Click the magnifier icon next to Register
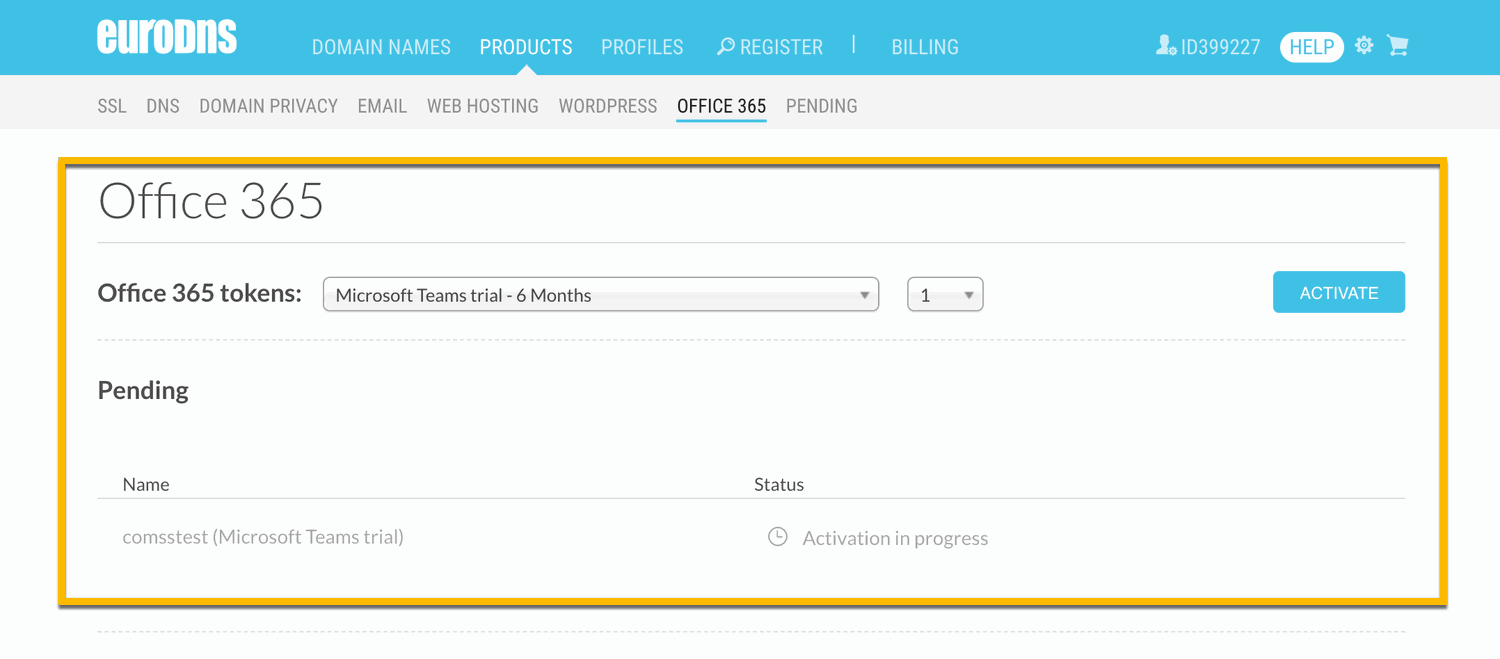Viewport: 1500px width, 659px height. [726, 47]
